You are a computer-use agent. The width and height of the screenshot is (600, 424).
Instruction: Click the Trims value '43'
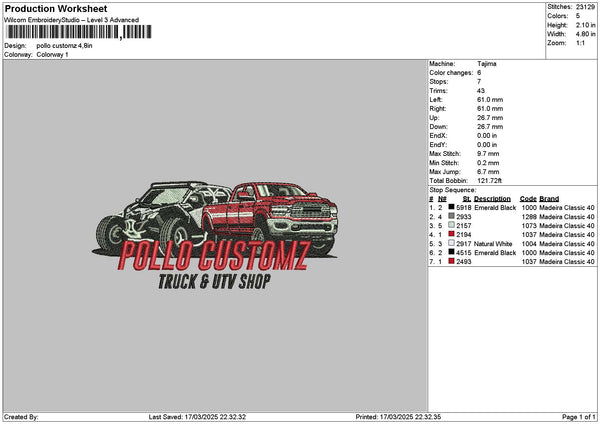coord(481,91)
